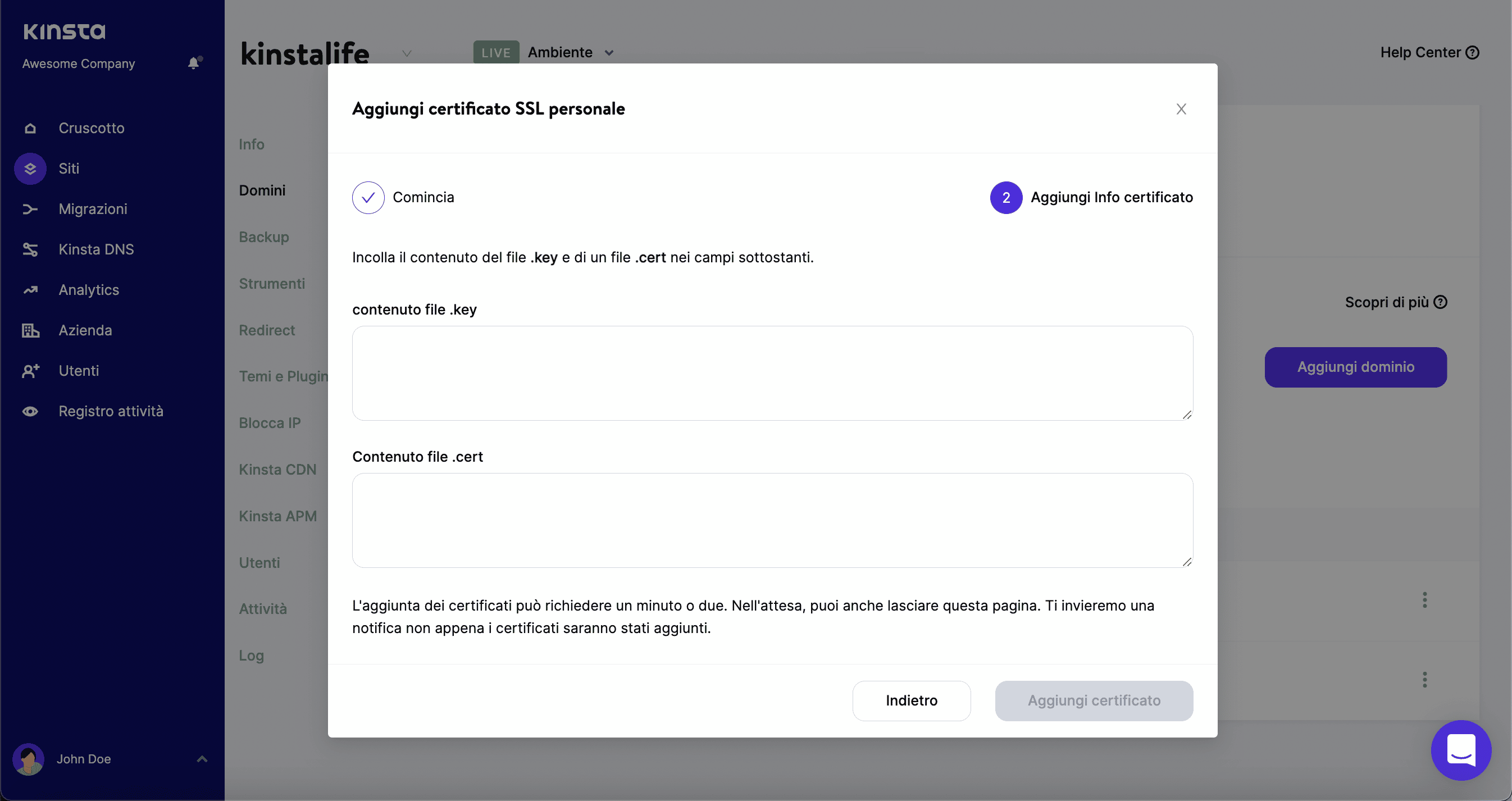Open the Cruscotto dashboard icon

[x=30, y=128]
